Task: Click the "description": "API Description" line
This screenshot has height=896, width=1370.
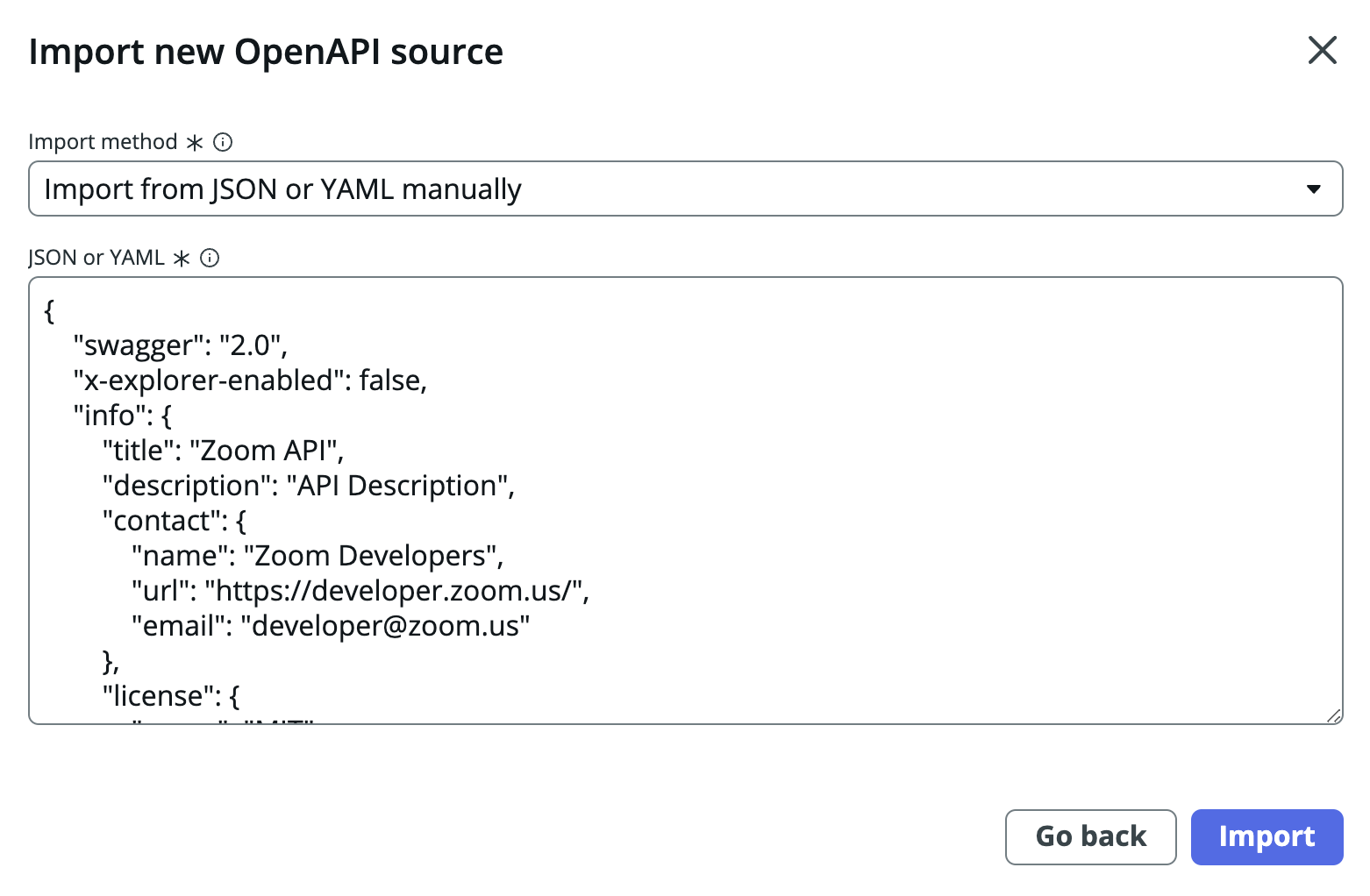Action: pos(308,486)
